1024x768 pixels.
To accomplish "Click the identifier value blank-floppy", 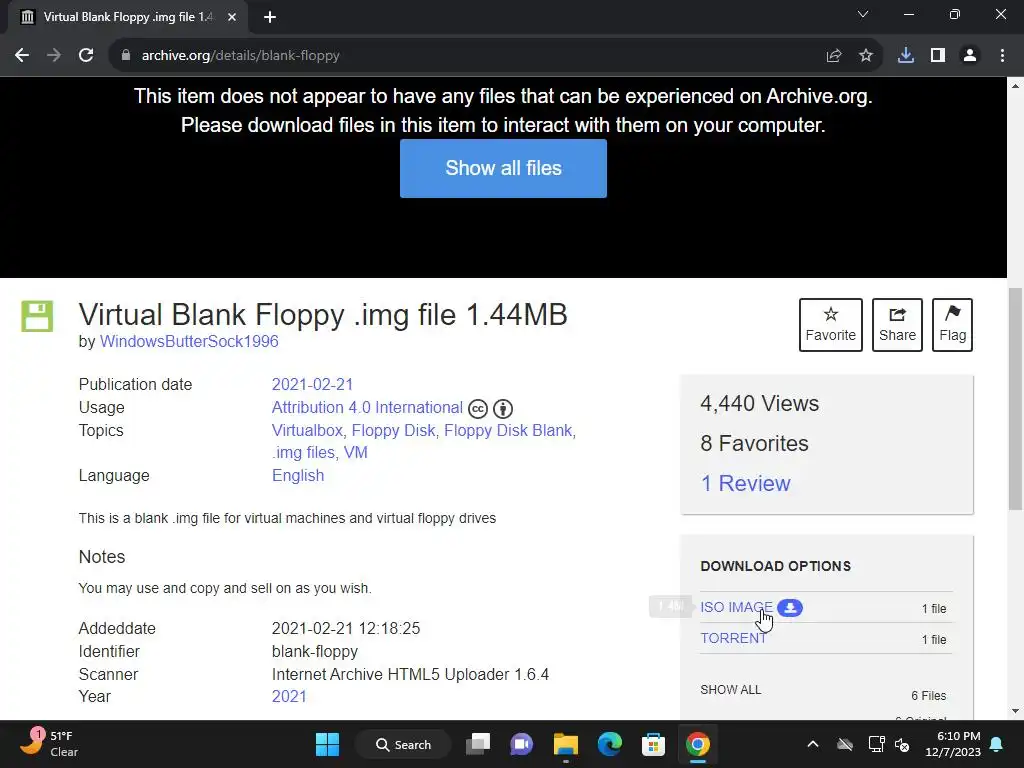I will point(315,652).
